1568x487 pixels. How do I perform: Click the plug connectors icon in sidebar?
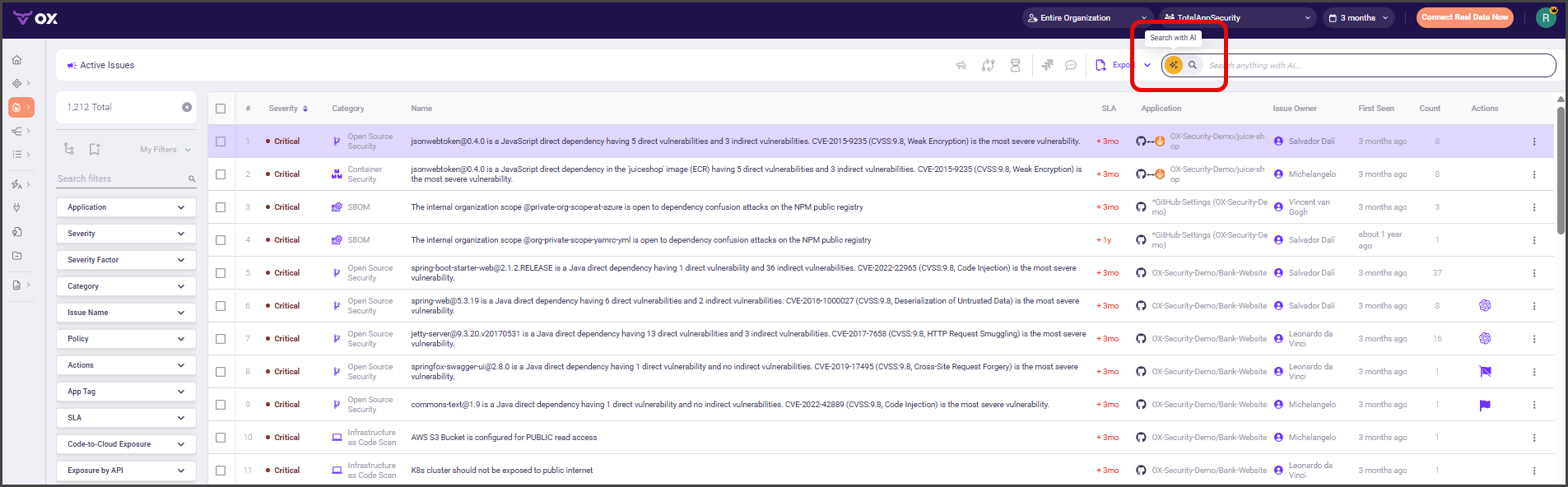17,208
